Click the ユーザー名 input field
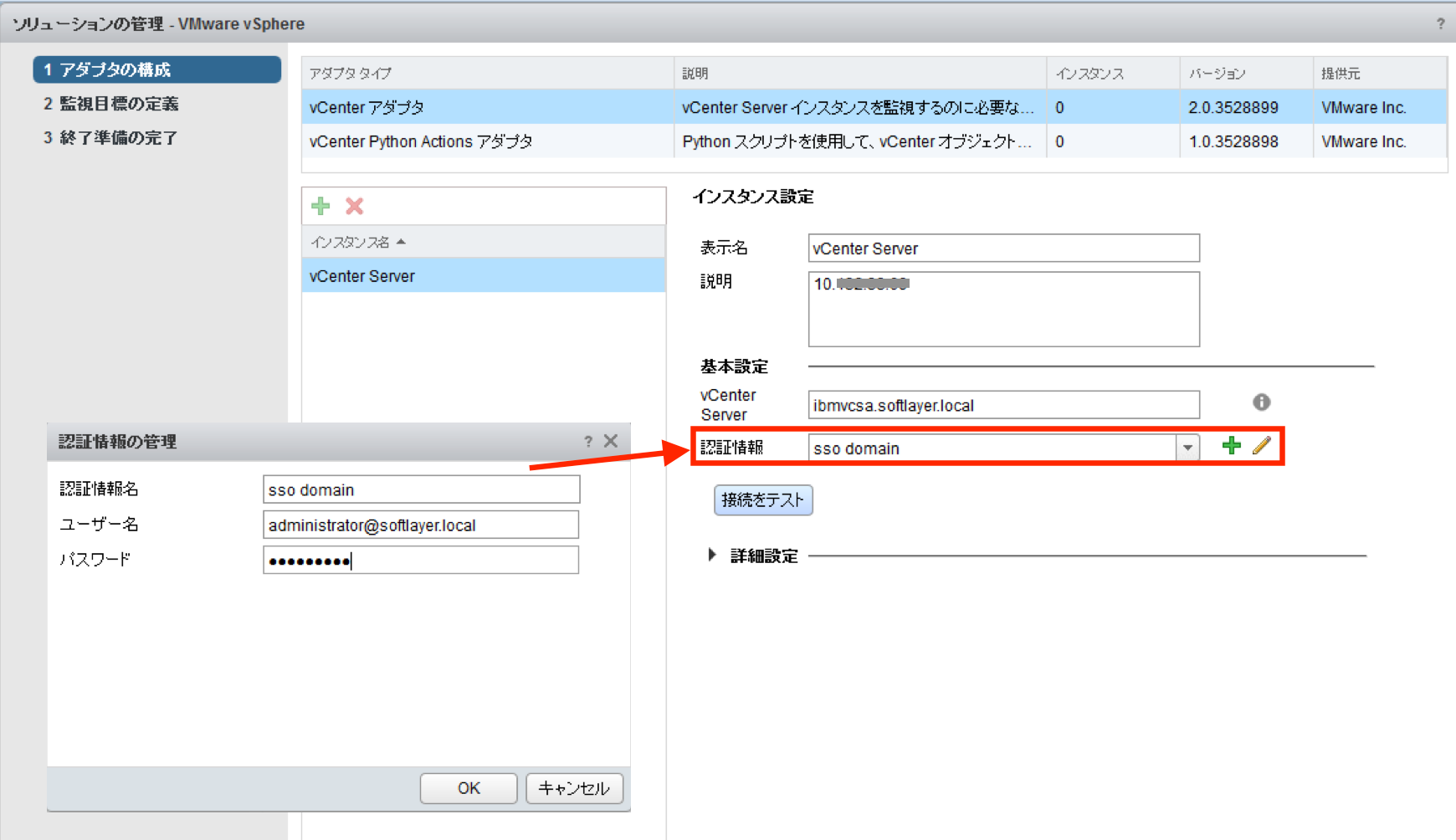1456x840 pixels. pyautogui.click(x=420, y=525)
